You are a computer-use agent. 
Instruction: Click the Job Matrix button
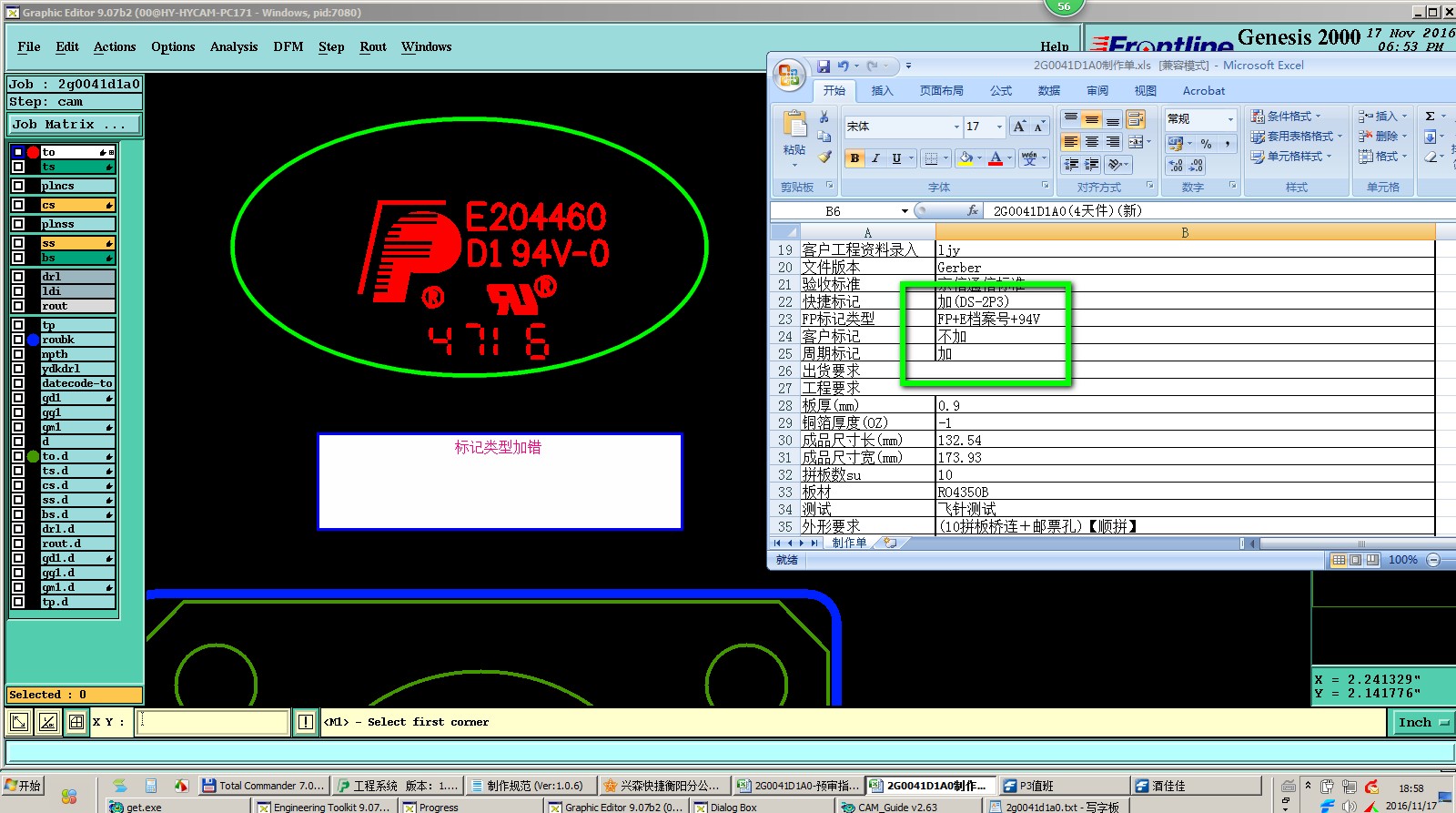[75, 125]
